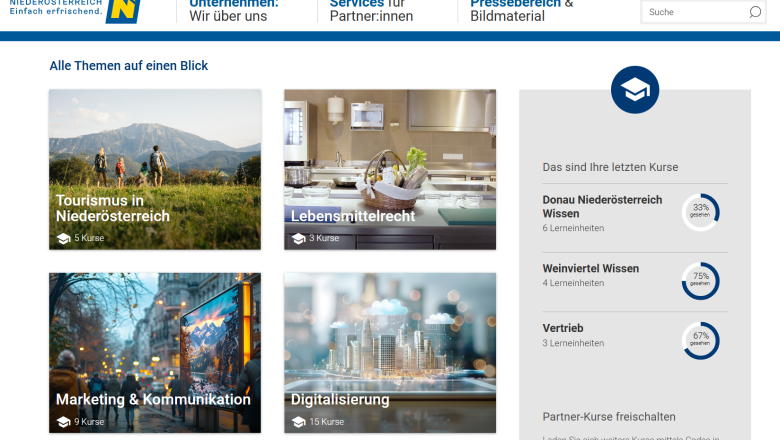780x440 pixels.
Task: Click the graduation cap circle icon
Action: click(635, 90)
